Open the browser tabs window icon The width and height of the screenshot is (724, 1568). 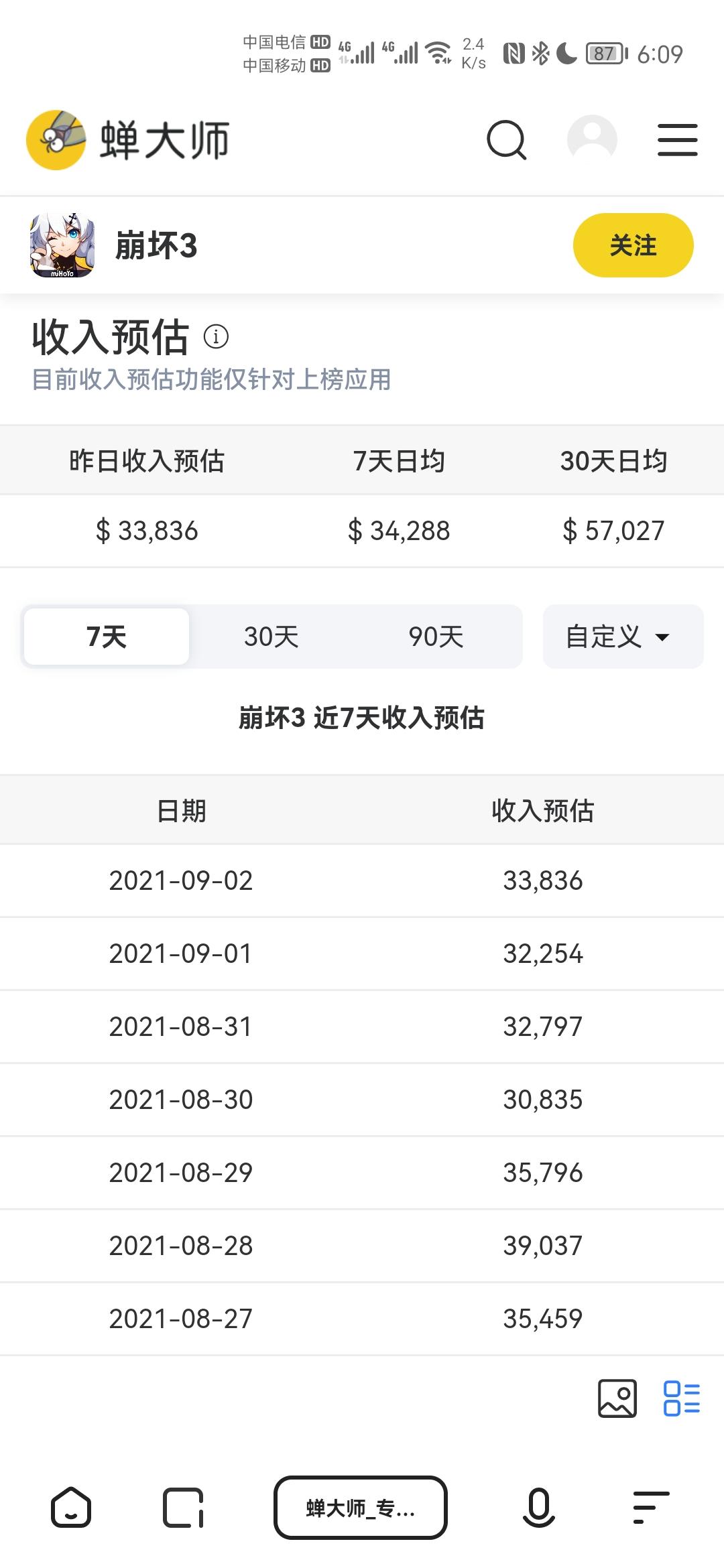(183, 1508)
